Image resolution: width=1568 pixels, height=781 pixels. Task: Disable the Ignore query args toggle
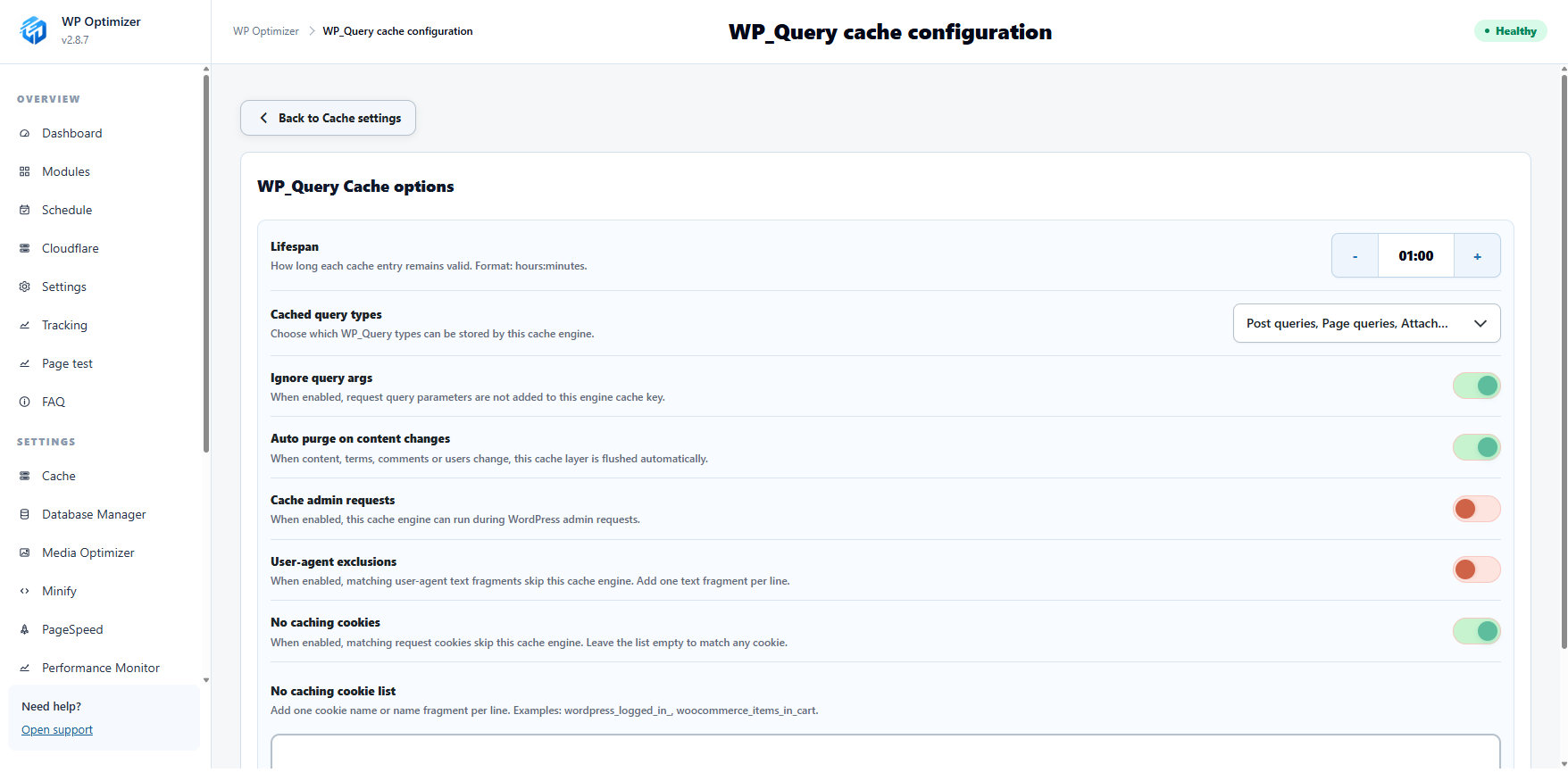point(1476,386)
